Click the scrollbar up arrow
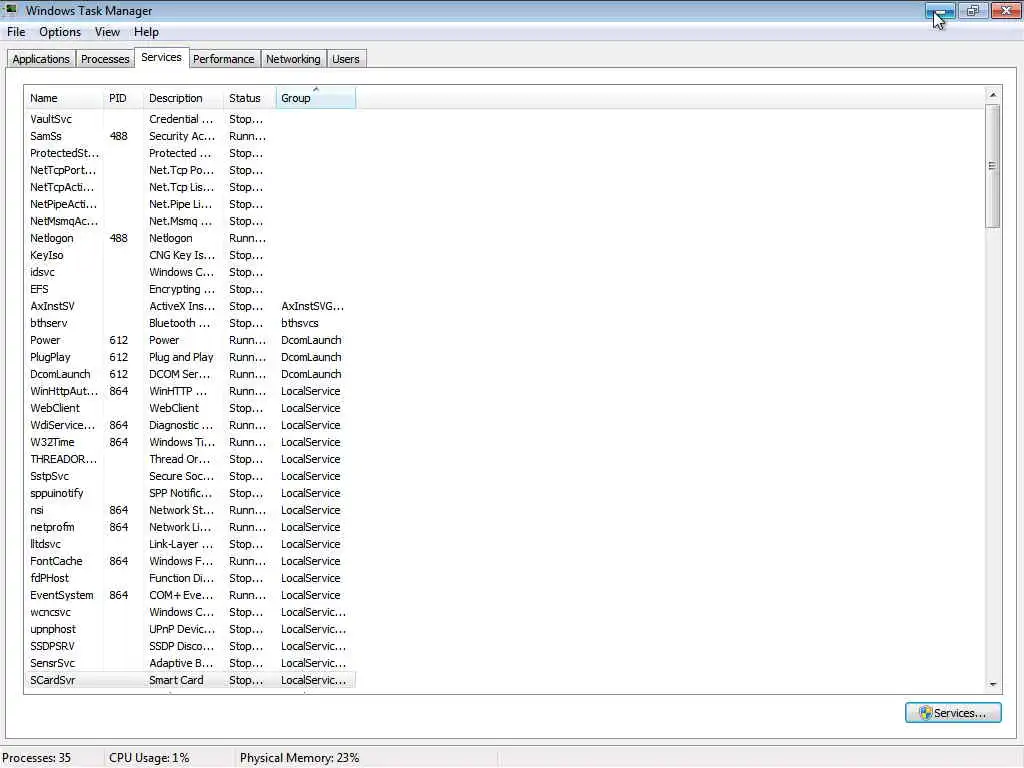Image resolution: width=1024 pixels, height=768 pixels. 993,95
